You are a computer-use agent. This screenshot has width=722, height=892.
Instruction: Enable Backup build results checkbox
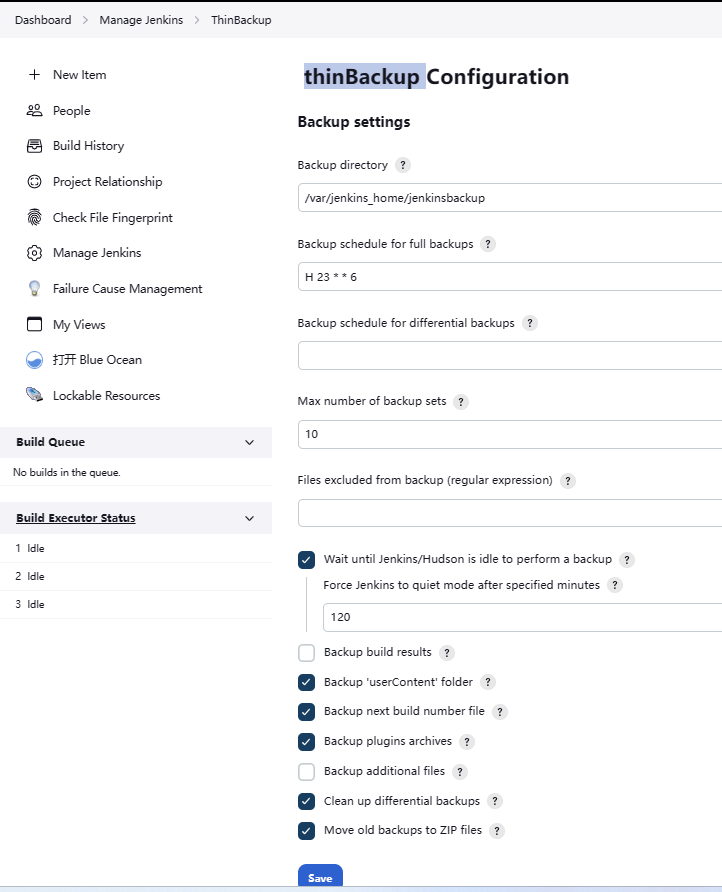tap(306, 653)
